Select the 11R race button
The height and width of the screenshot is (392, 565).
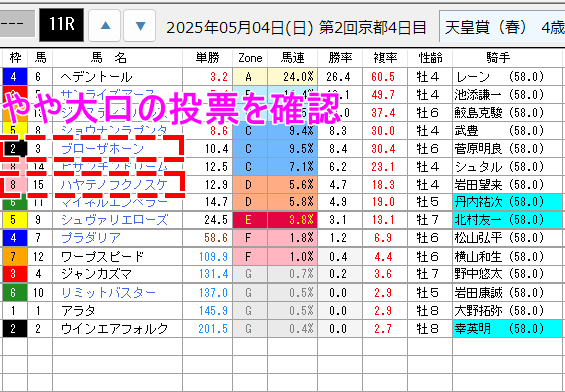pos(62,24)
